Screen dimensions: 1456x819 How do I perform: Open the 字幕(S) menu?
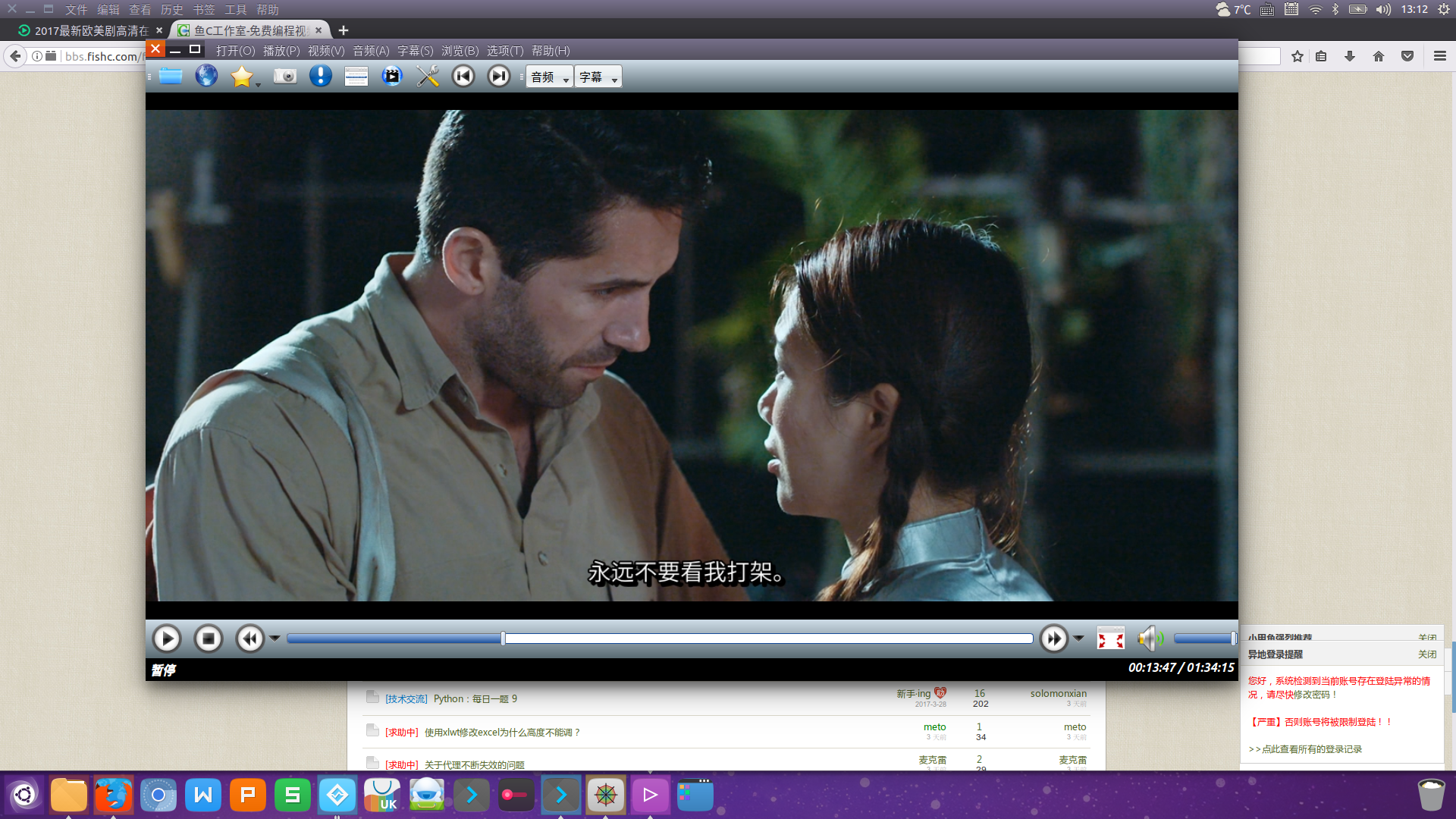click(416, 51)
